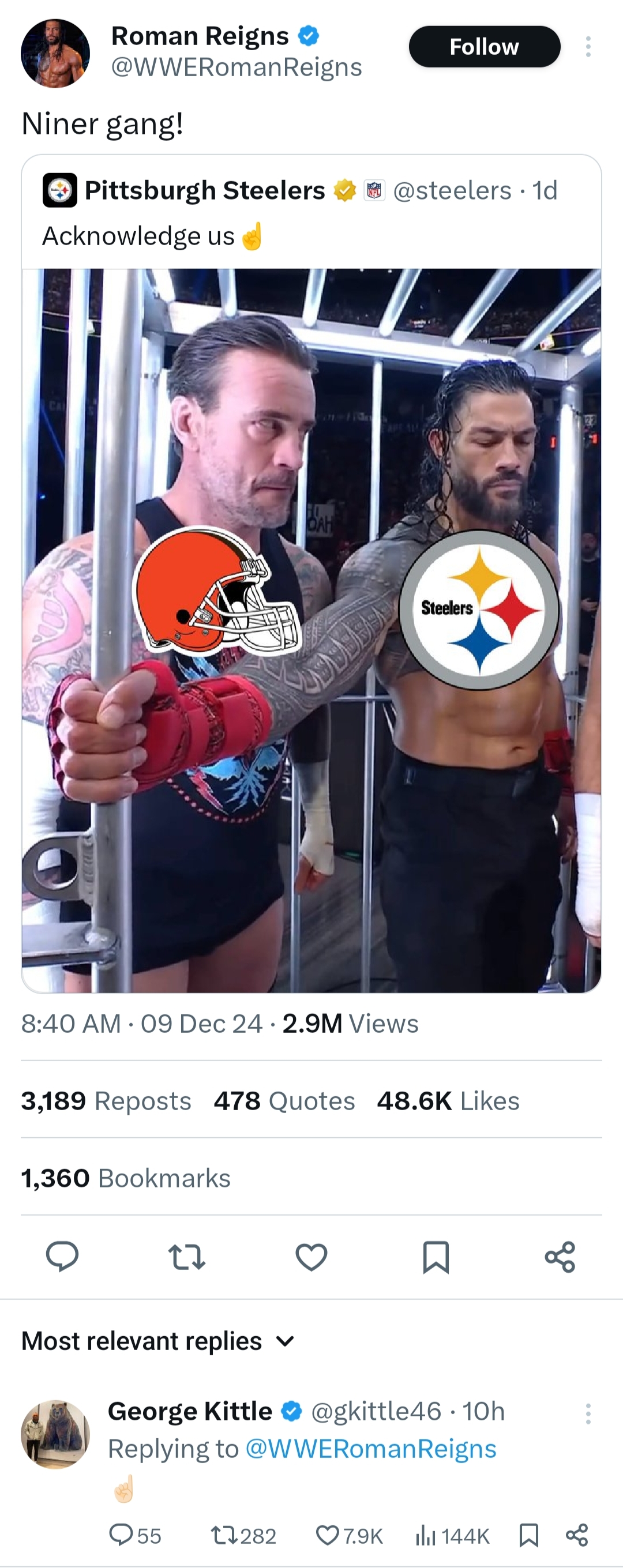Open the quoted Steelers post image
The image size is (623, 1568).
(x=311, y=630)
